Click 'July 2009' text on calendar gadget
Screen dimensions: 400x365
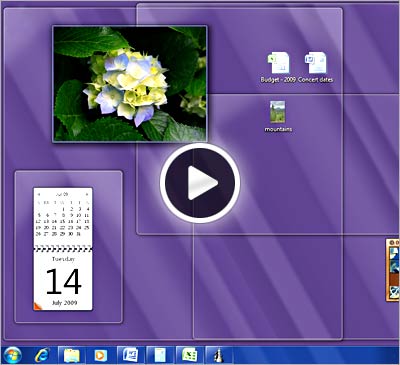pyautogui.click(x=64, y=303)
